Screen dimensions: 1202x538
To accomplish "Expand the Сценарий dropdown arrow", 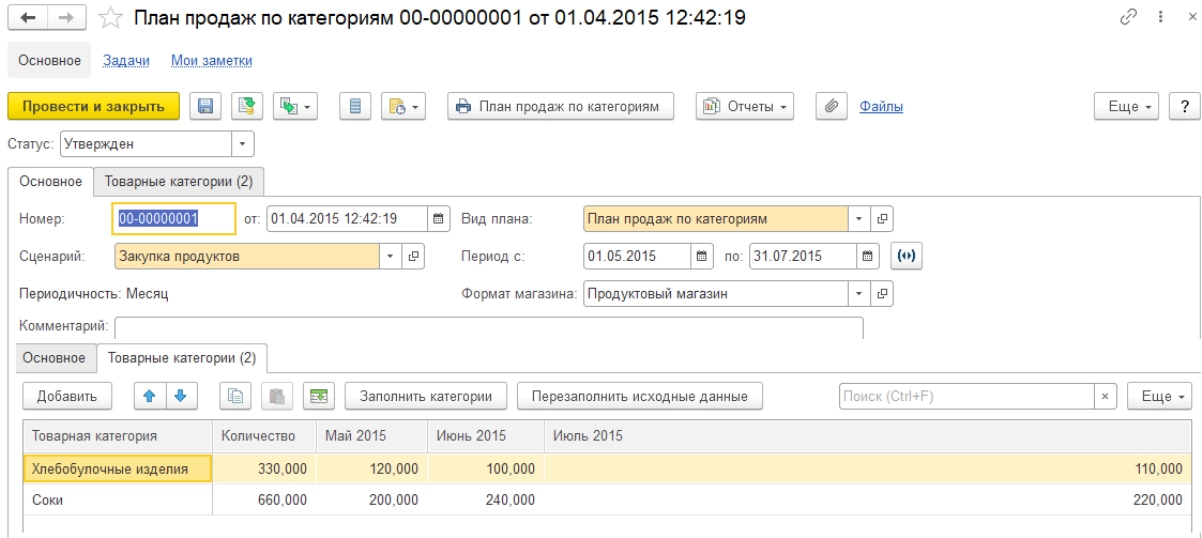I will (x=392, y=255).
